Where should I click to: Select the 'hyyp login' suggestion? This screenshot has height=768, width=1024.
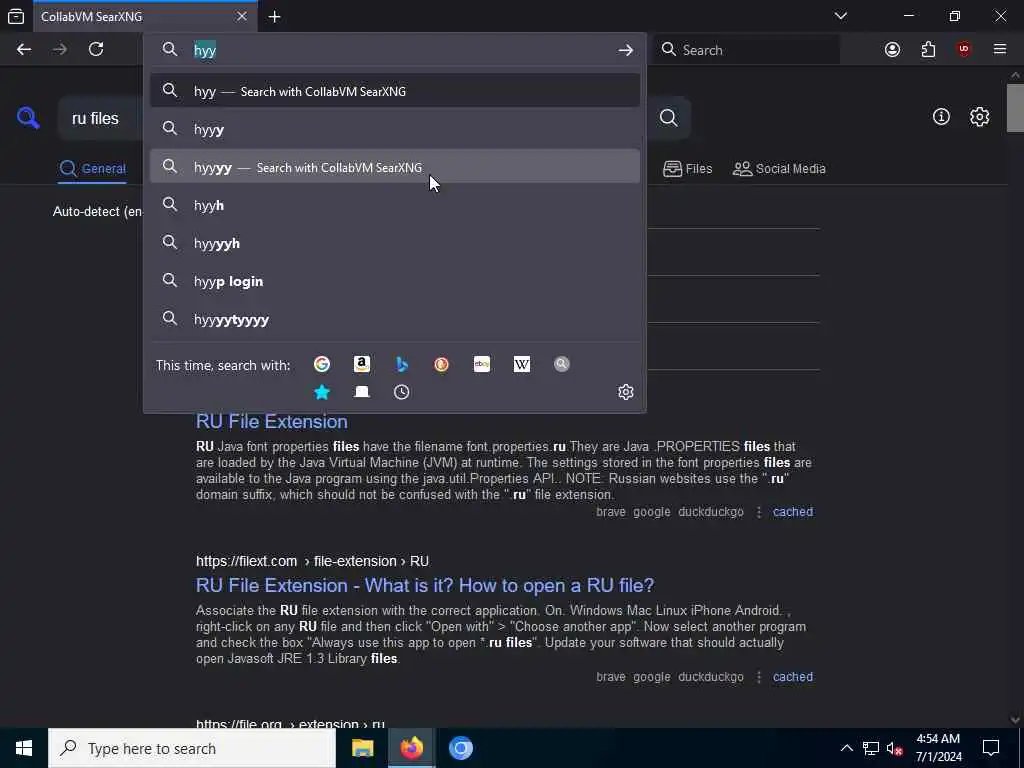click(x=394, y=281)
